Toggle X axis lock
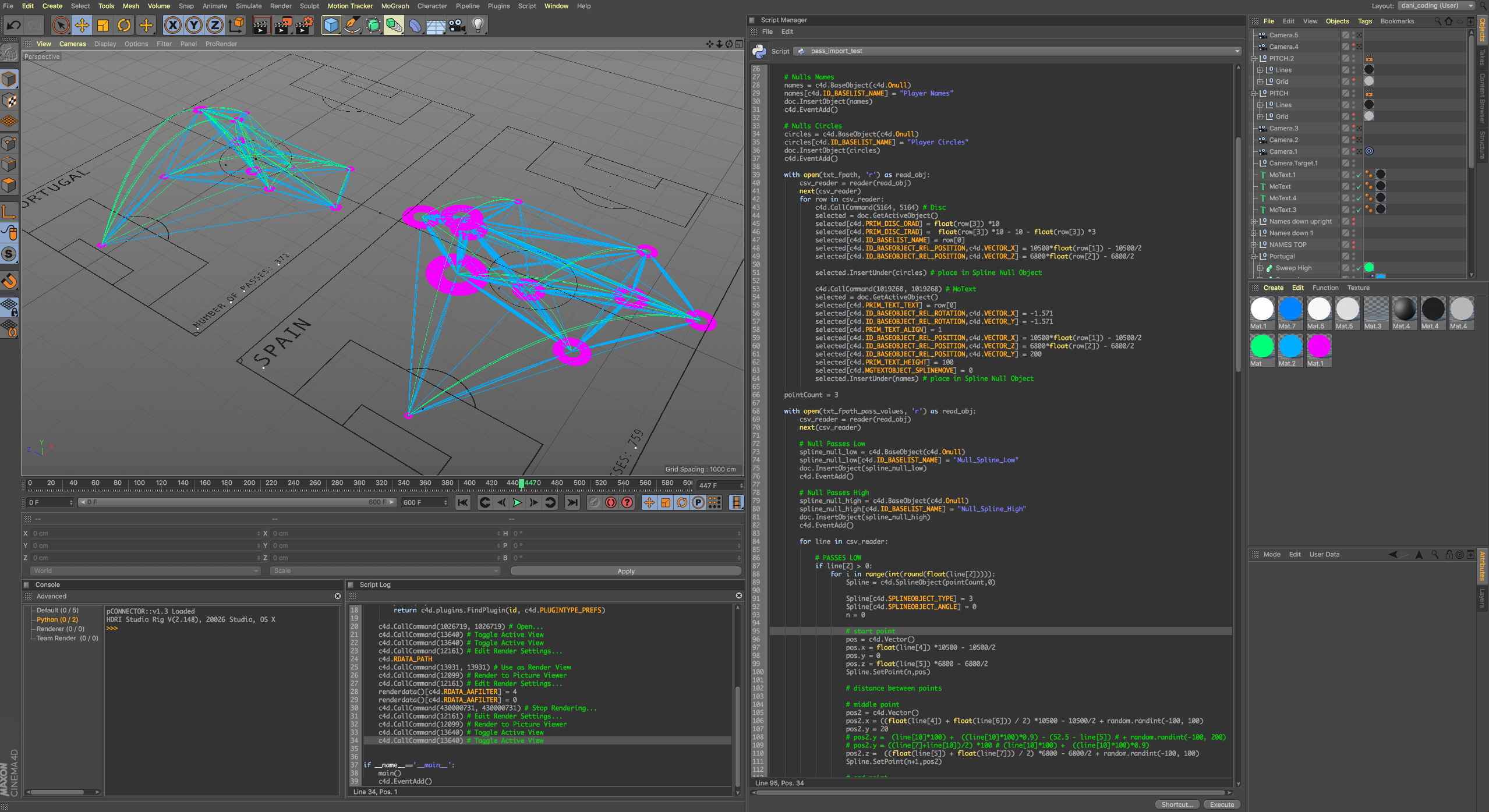The image size is (1489, 812). (172, 25)
